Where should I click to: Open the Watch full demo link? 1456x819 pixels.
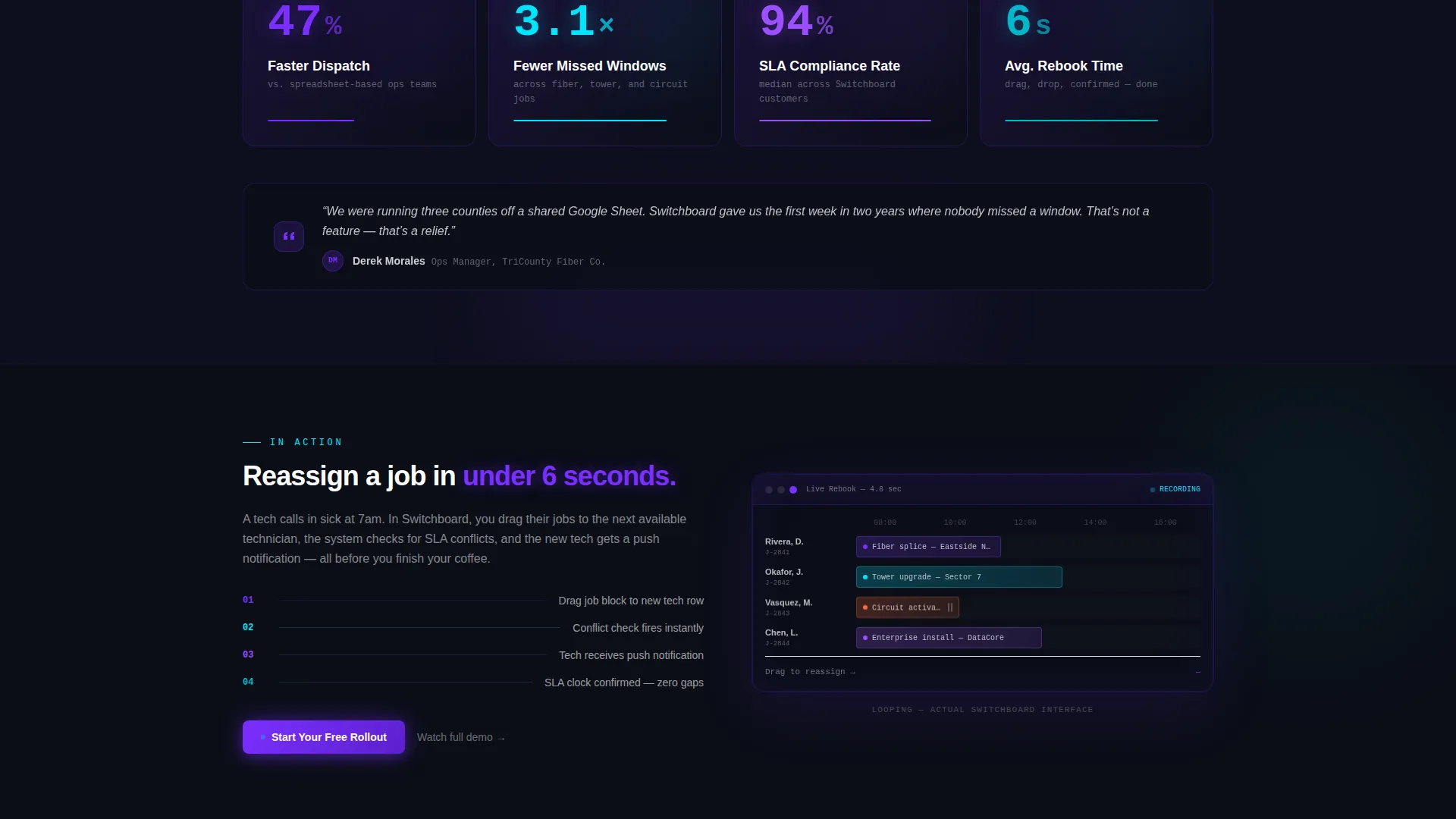tap(461, 737)
